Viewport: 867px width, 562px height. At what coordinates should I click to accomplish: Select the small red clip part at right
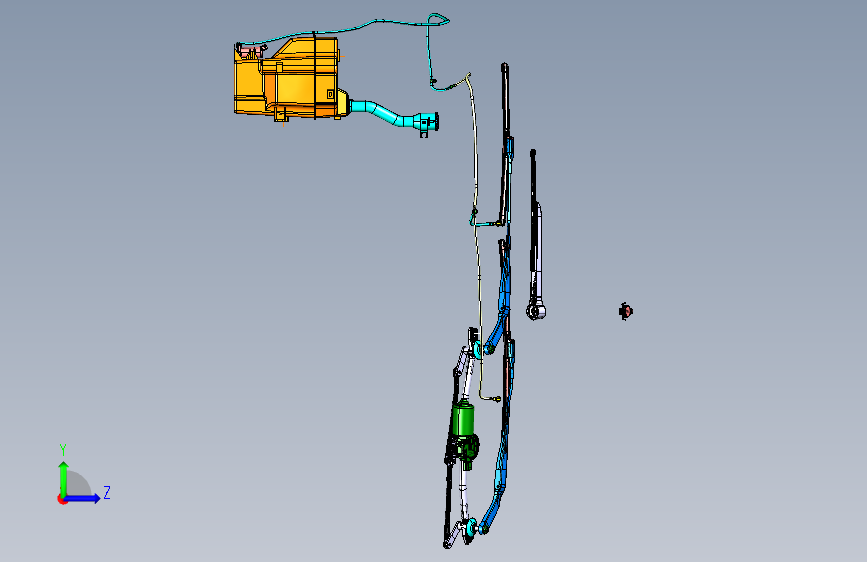(x=626, y=311)
